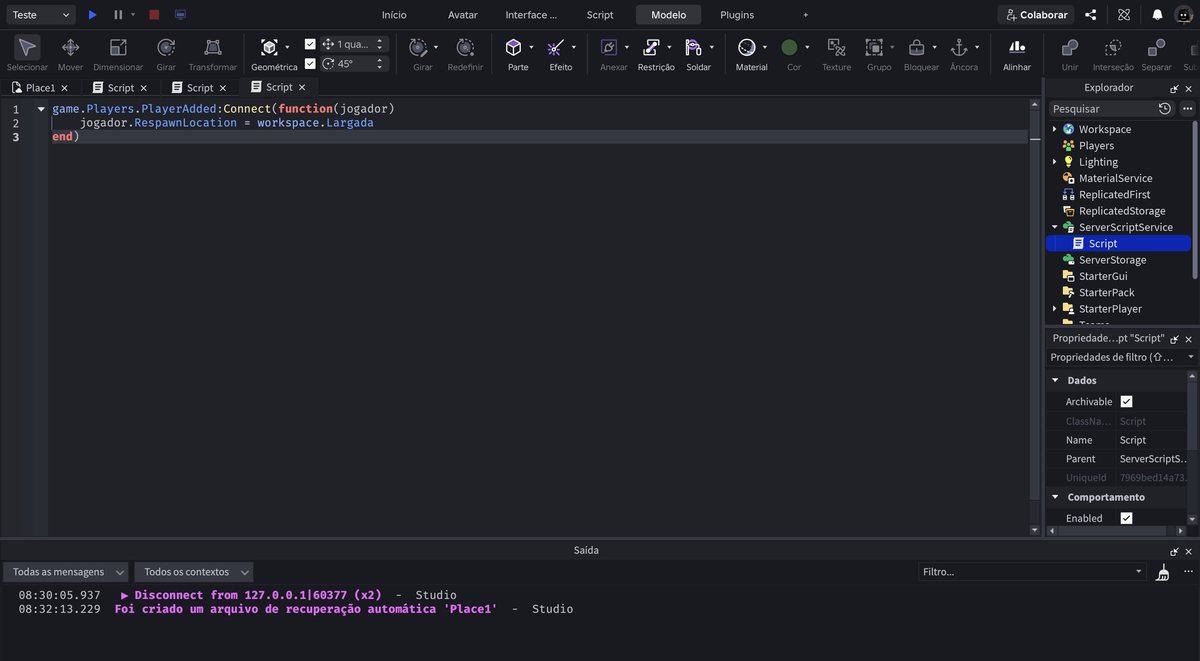
Task: Click the Interseção icon
Action: click(1113, 47)
